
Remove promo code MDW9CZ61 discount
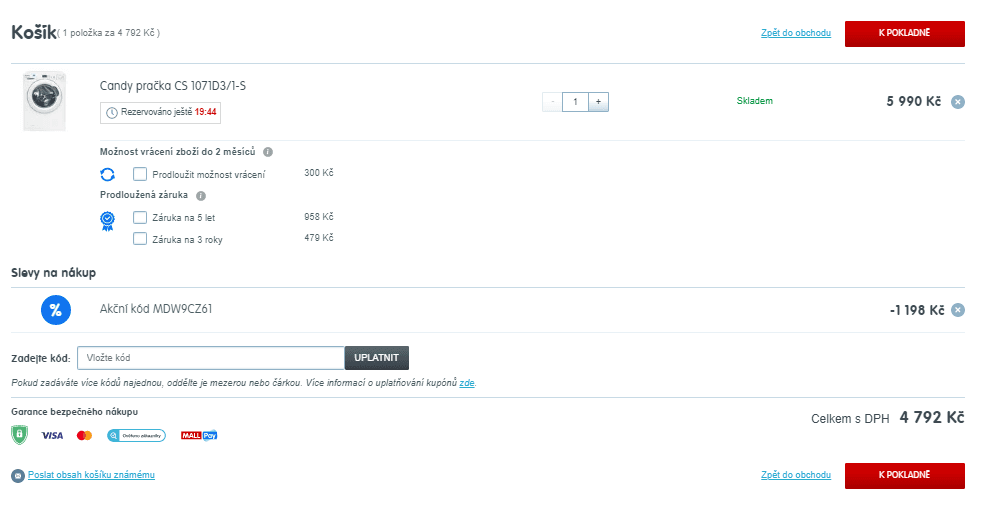pyautogui.click(x=958, y=310)
